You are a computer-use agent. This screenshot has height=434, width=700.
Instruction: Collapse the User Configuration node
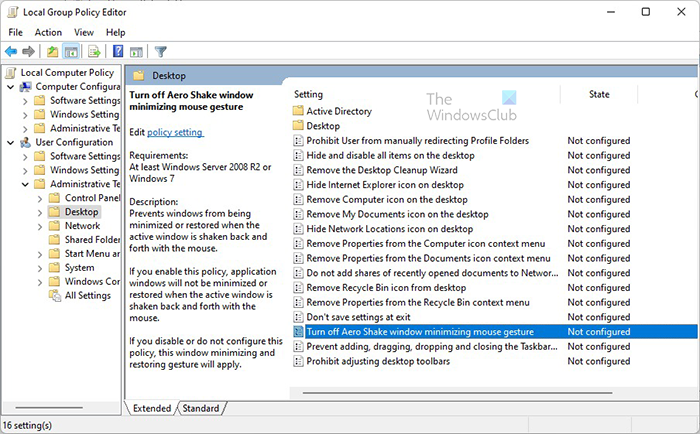tap(10, 143)
